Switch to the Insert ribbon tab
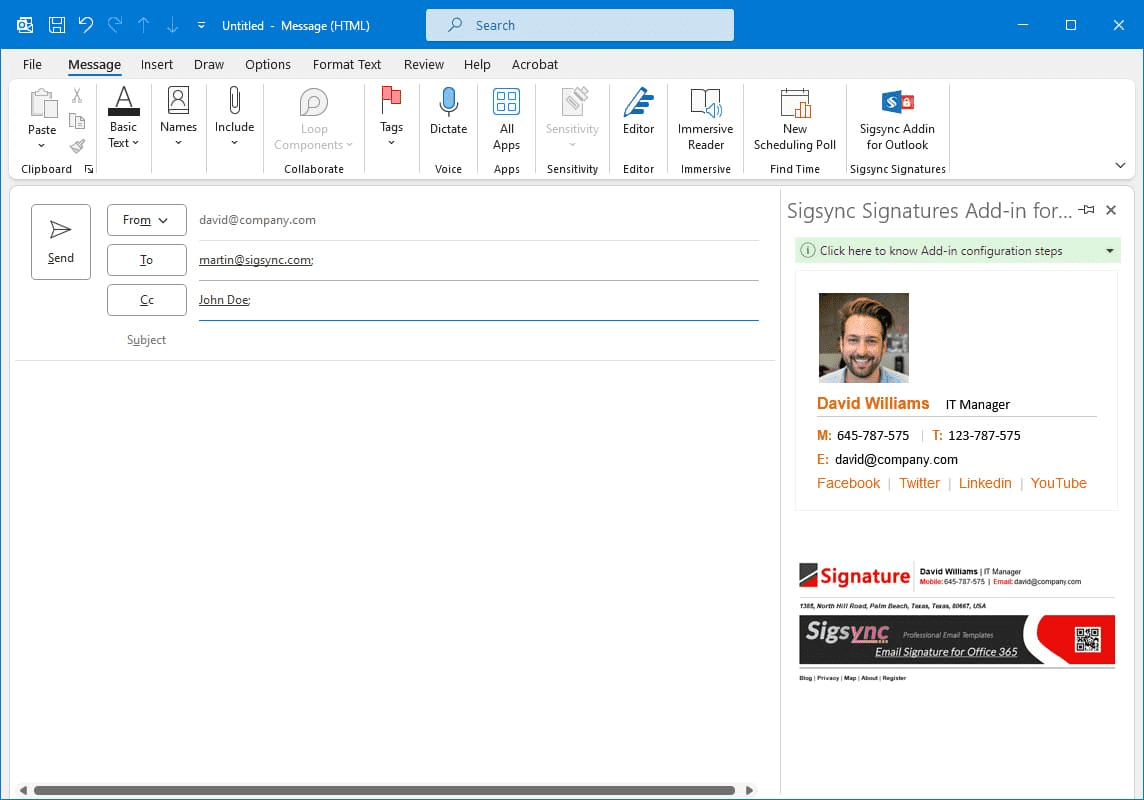The width and height of the screenshot is (1144, 800). (x=157, y=64)
